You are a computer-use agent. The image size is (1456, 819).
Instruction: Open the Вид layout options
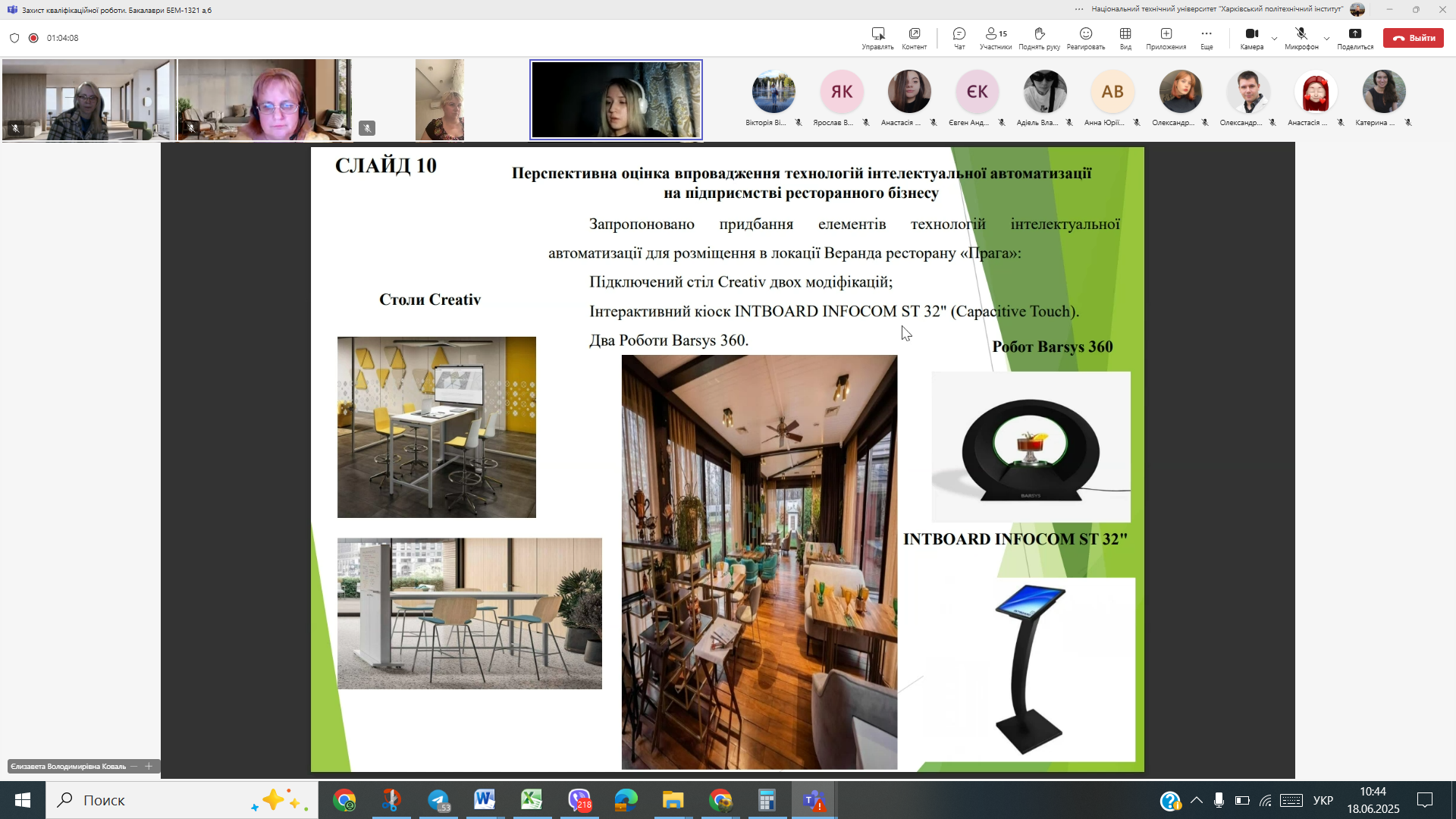[1125, 37]
